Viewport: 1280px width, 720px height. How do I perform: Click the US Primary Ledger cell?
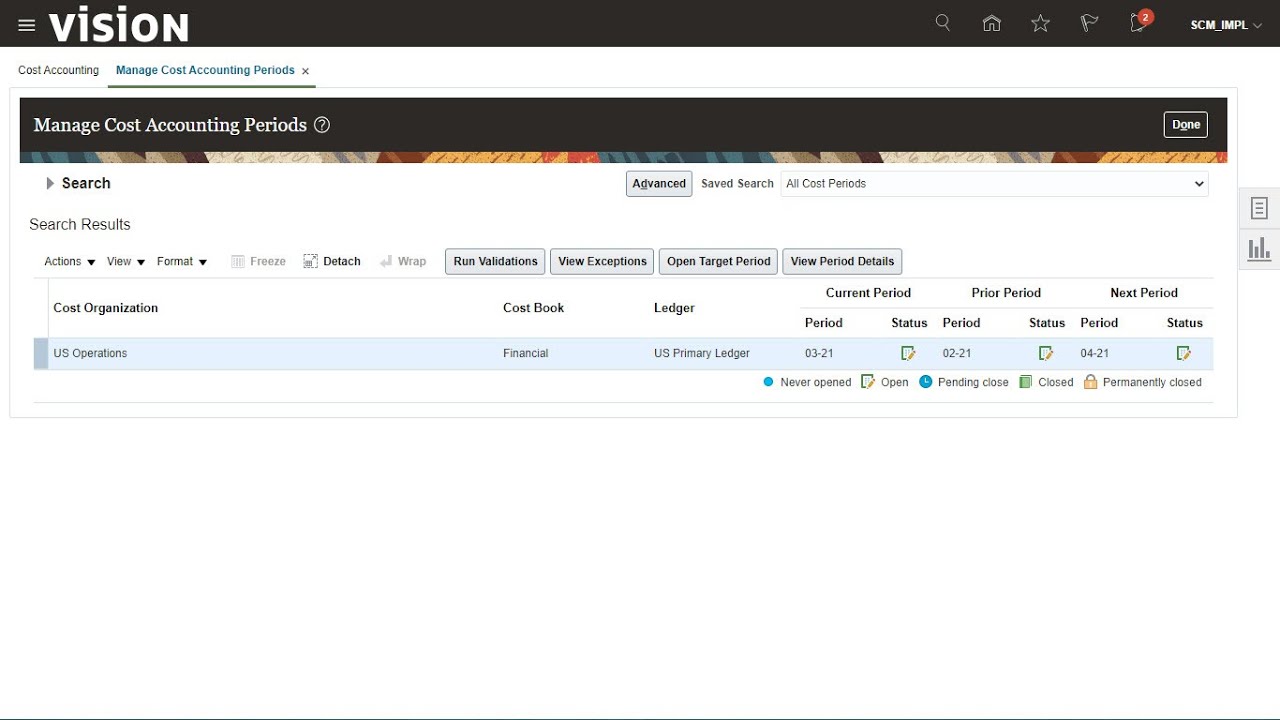(x=701, y=353)
